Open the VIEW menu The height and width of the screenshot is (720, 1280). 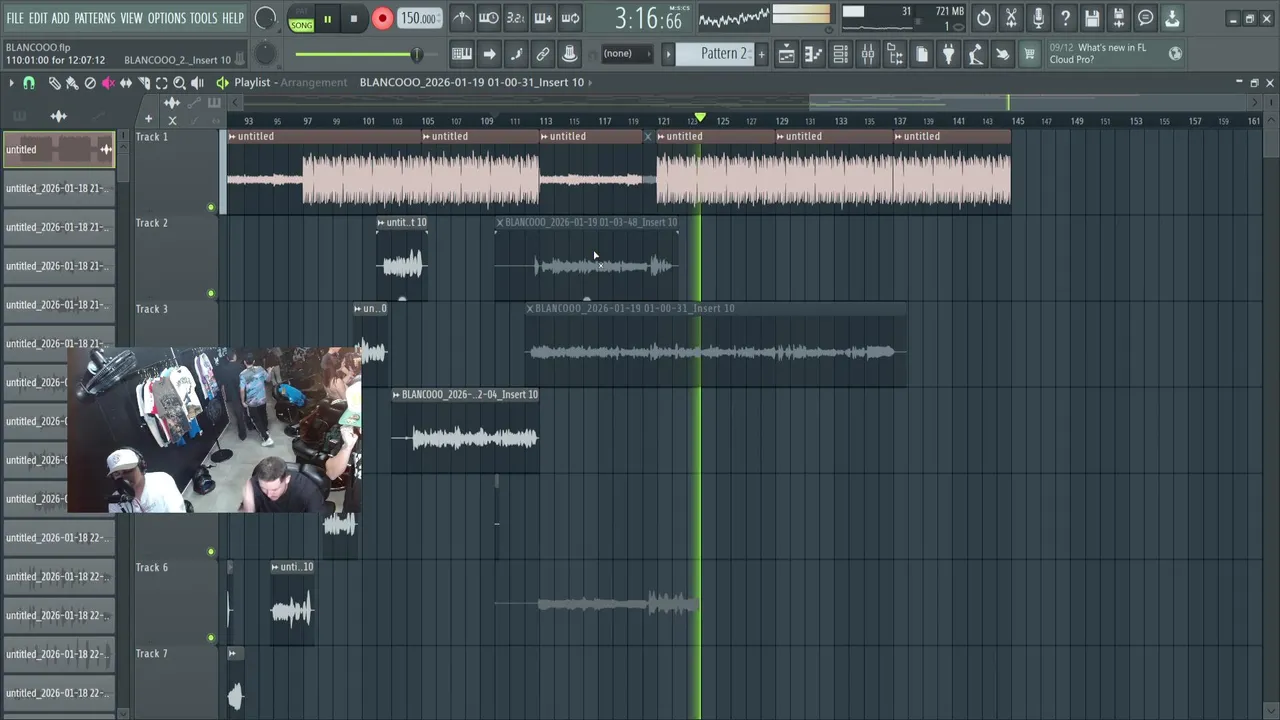(x=132, y=19)
